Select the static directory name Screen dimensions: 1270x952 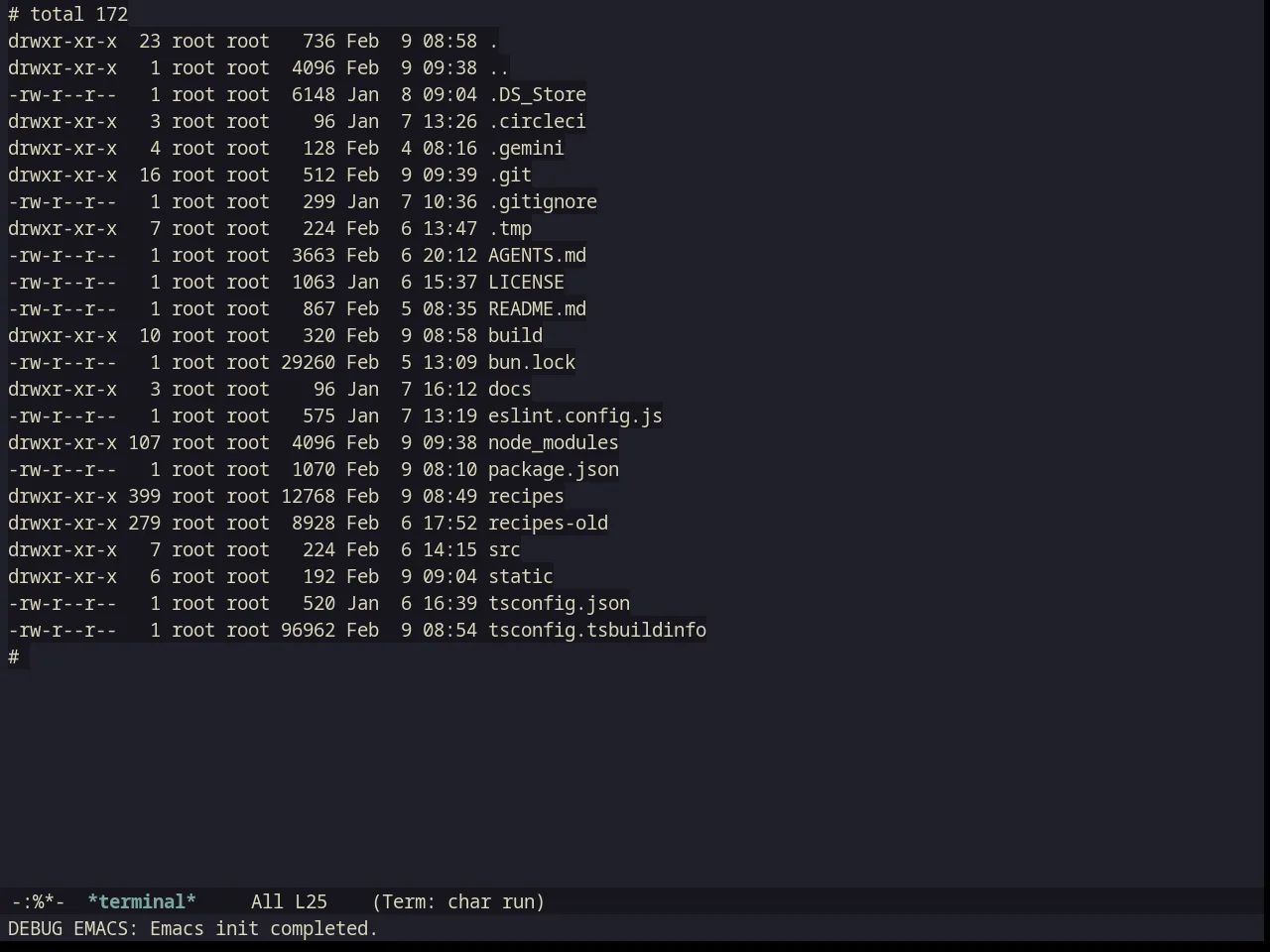pos(521,576)
